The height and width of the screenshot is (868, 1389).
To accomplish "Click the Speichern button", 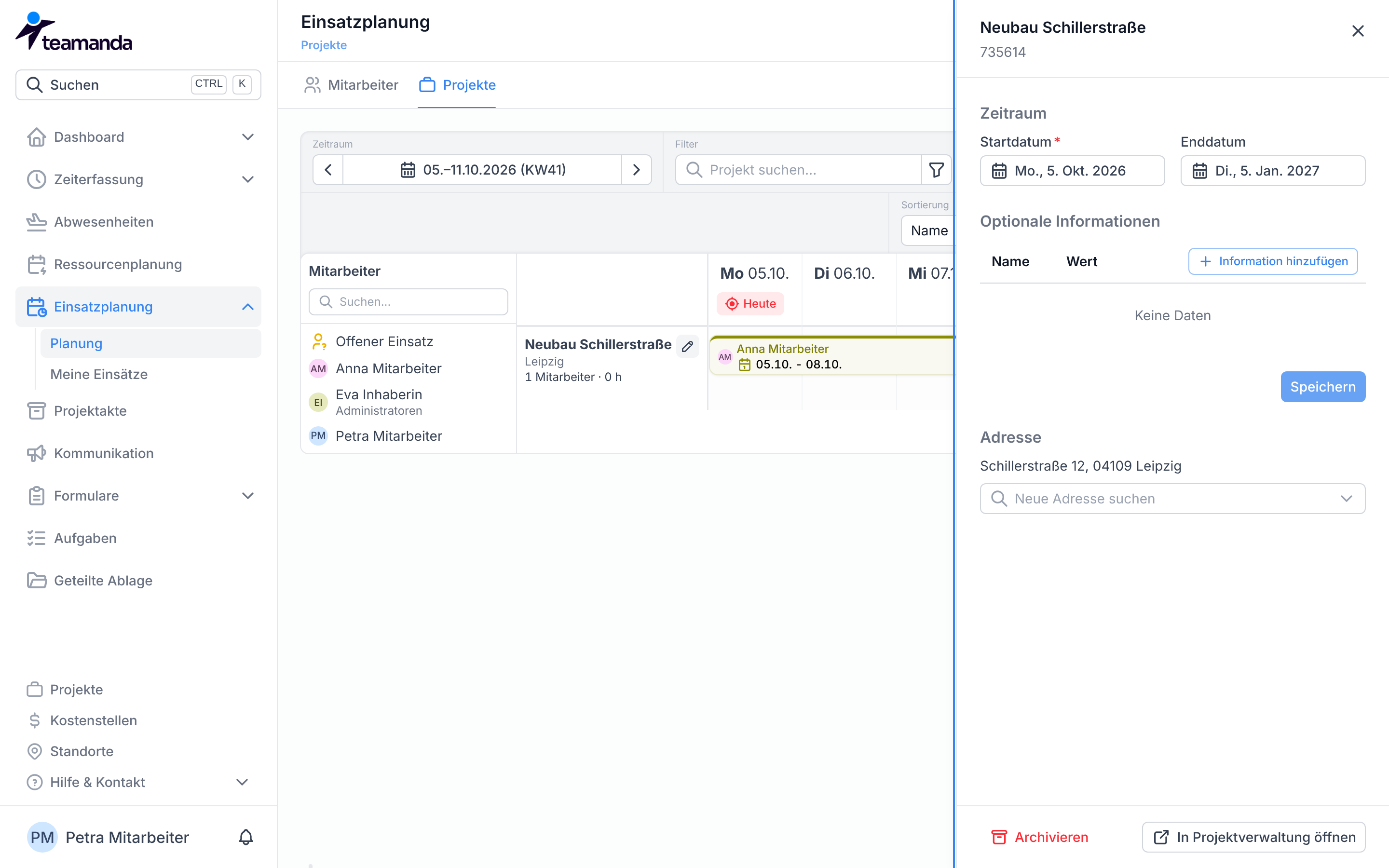I will [1322, 387].
